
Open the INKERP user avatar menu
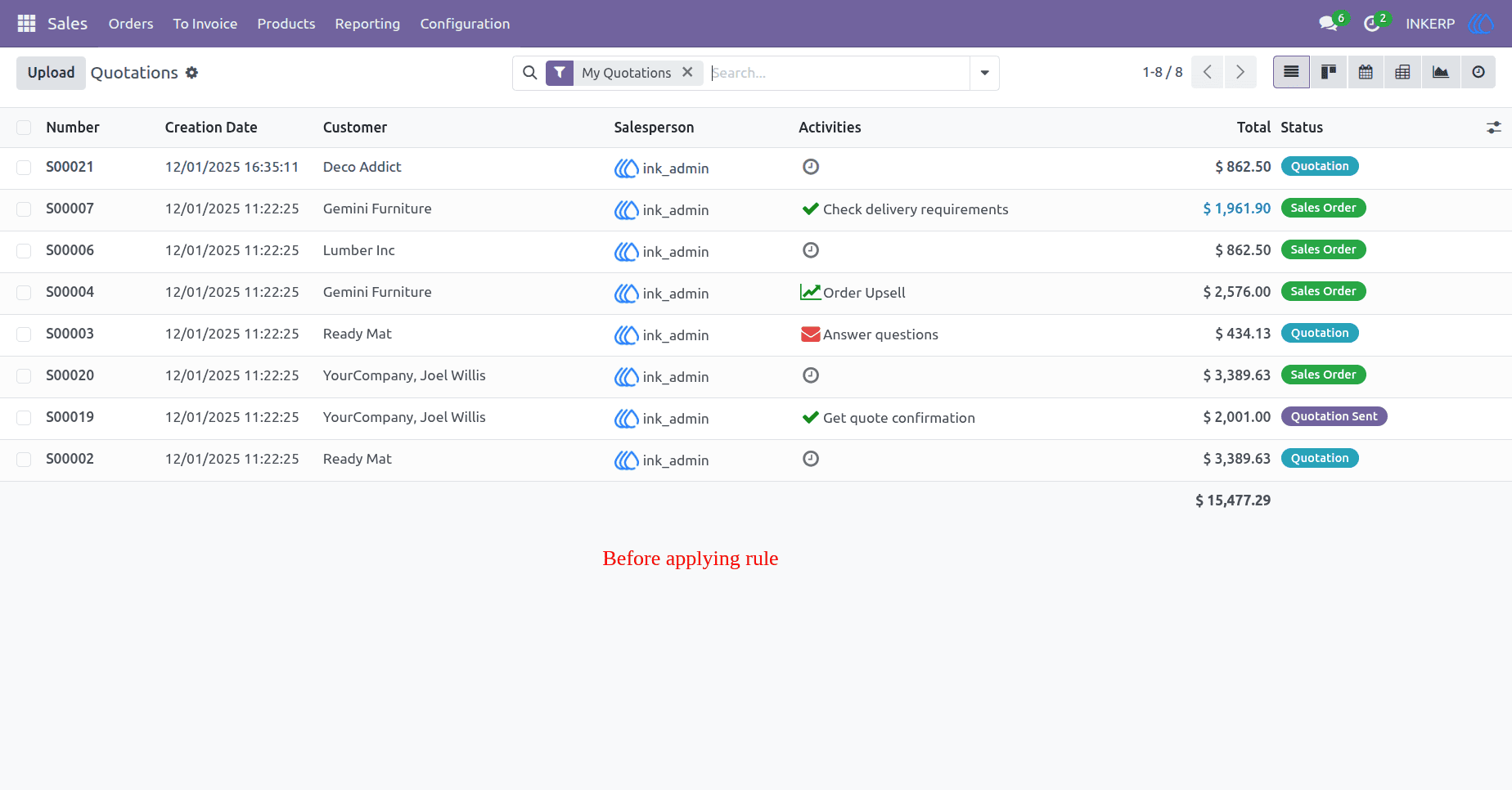coord(1481,24)
